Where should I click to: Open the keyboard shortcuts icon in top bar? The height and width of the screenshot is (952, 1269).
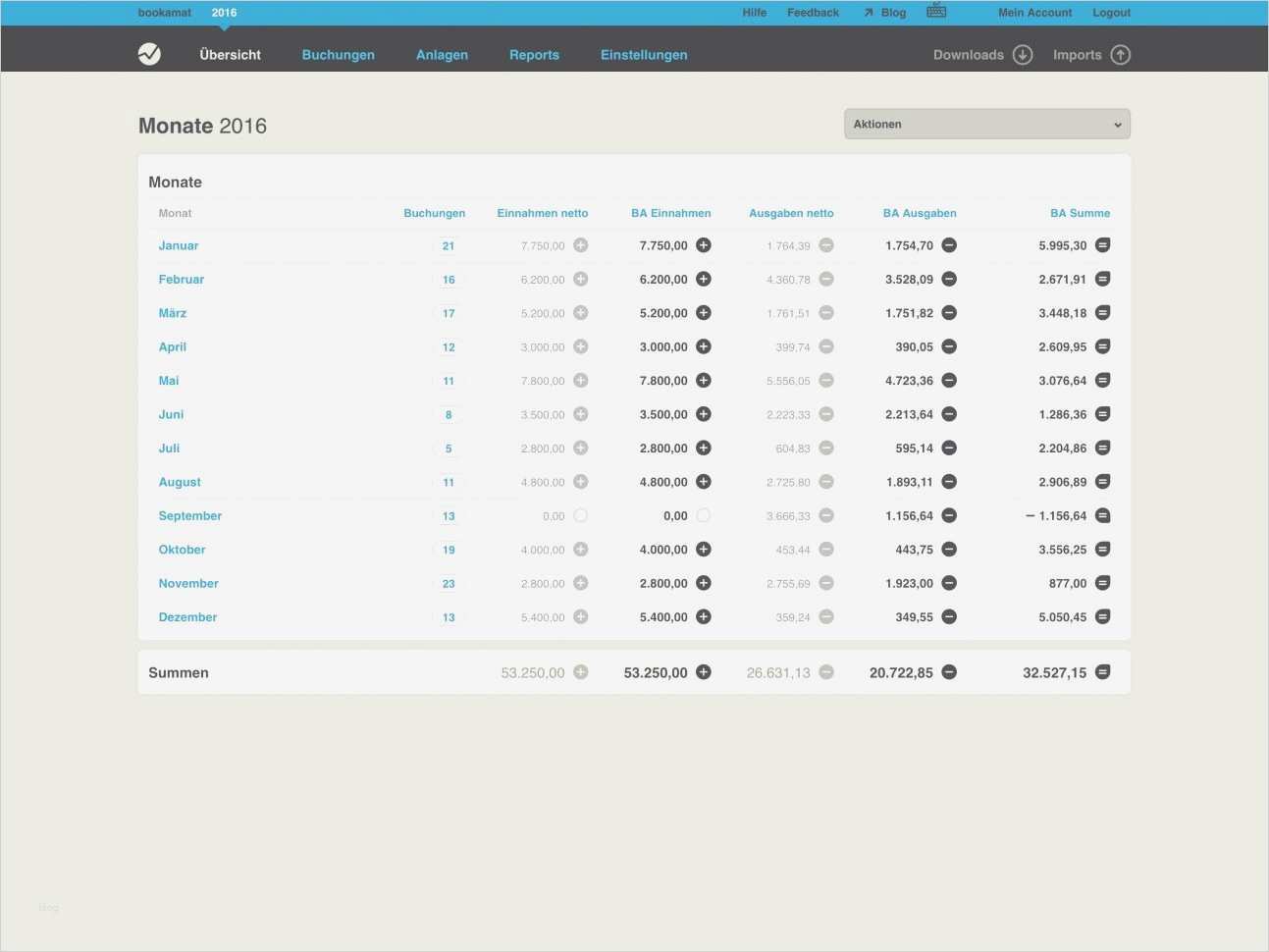pos(936,11)
